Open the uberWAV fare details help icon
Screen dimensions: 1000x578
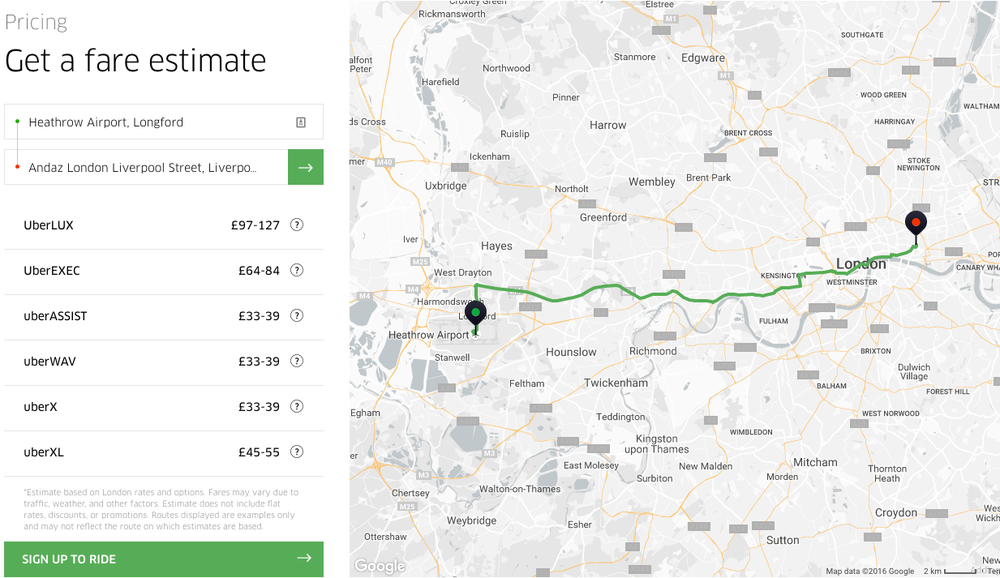(x=296, y=361)
